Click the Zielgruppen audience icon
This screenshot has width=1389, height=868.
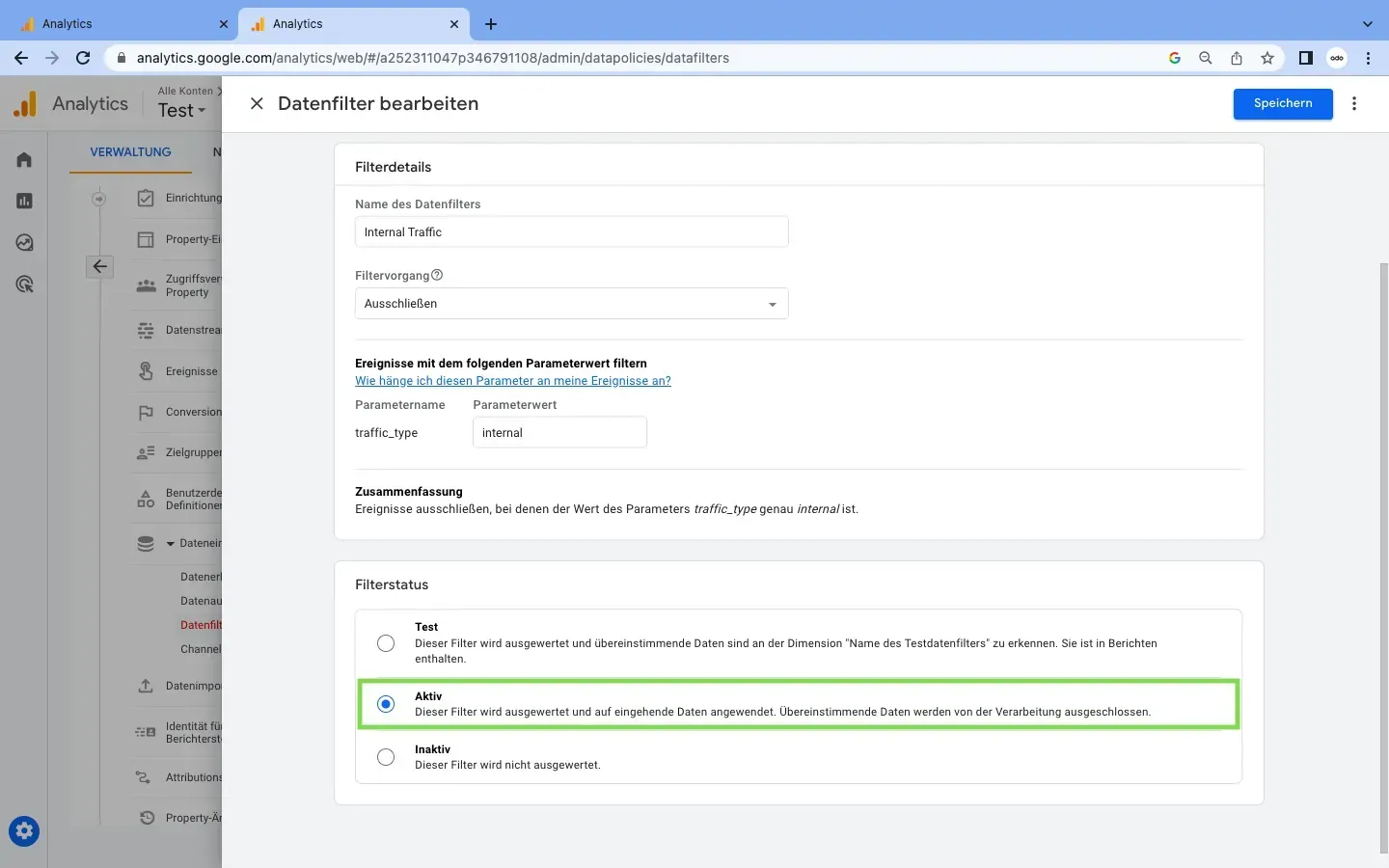click(146, 452)
